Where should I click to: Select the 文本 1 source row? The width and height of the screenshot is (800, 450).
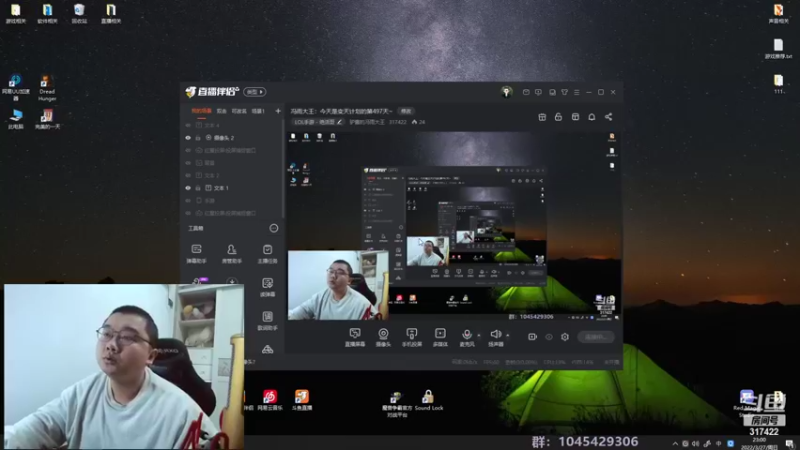click(x=232, y=188)
